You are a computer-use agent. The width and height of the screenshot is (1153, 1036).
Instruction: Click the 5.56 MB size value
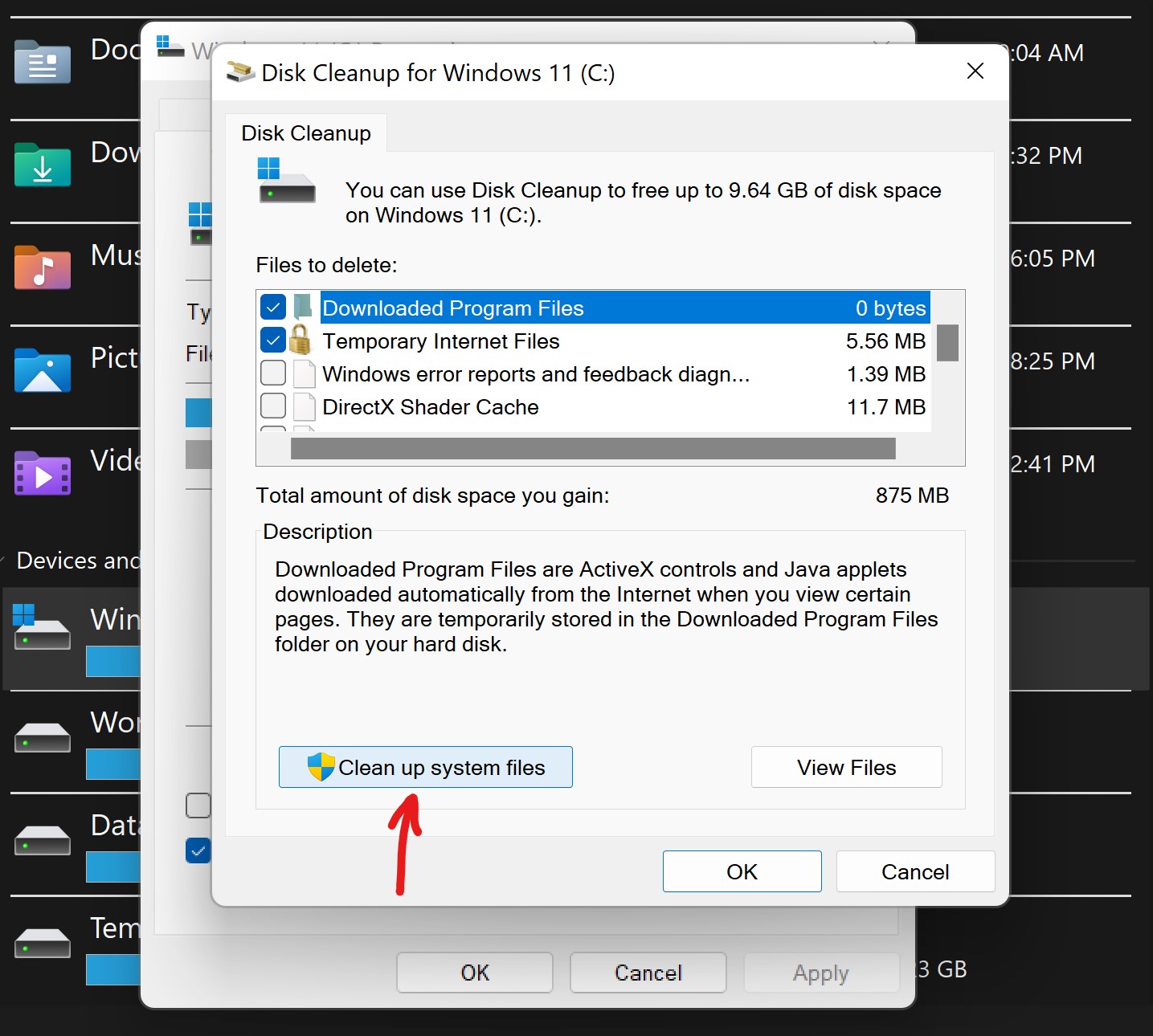click(x=885, y=341)
